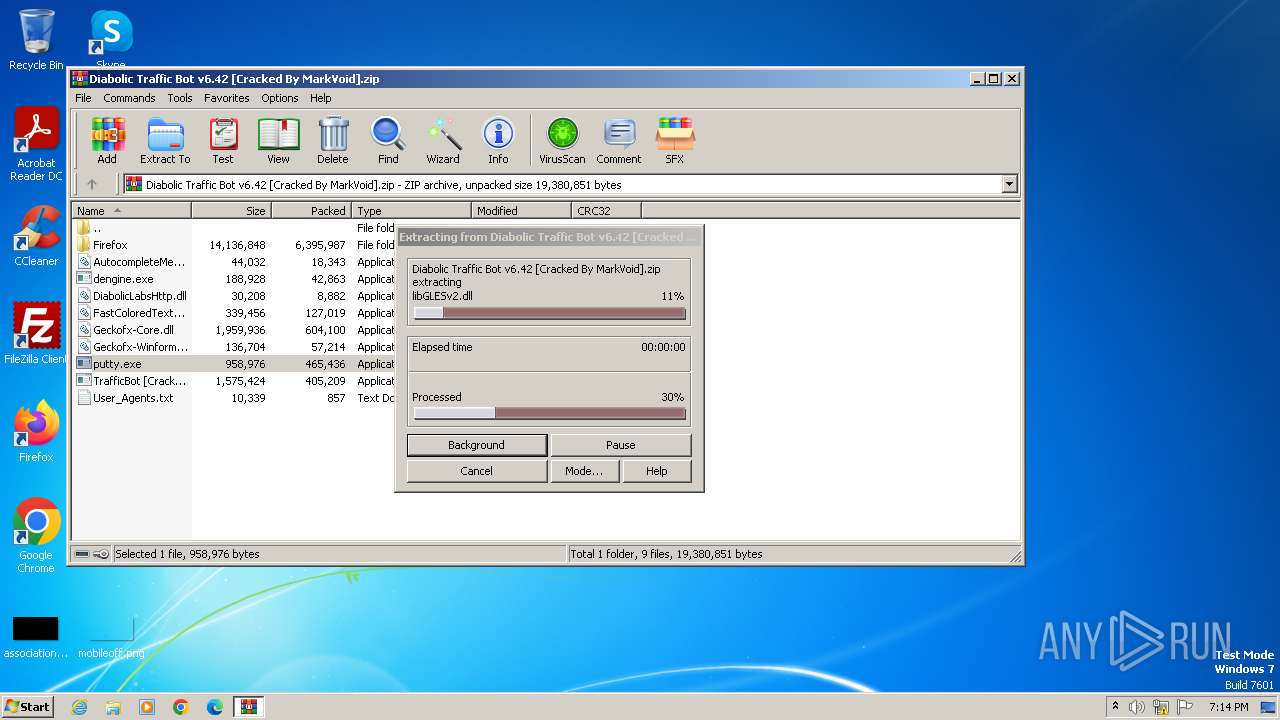Viewport: 1280px width, 720px height.
Task: Sort by the Packed column header
Action: pyautogui.click(x=311, y=211)
